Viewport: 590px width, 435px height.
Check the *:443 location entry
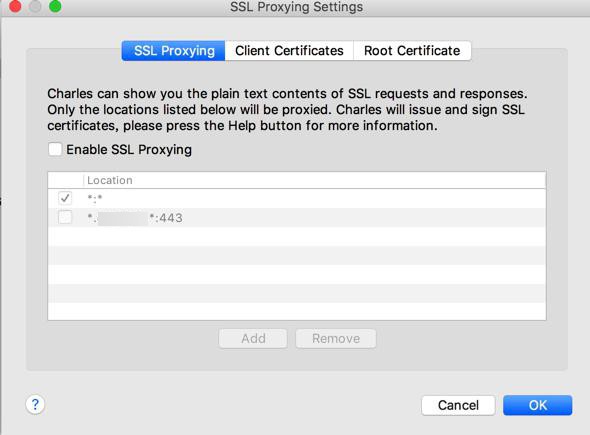click(65, 217)
